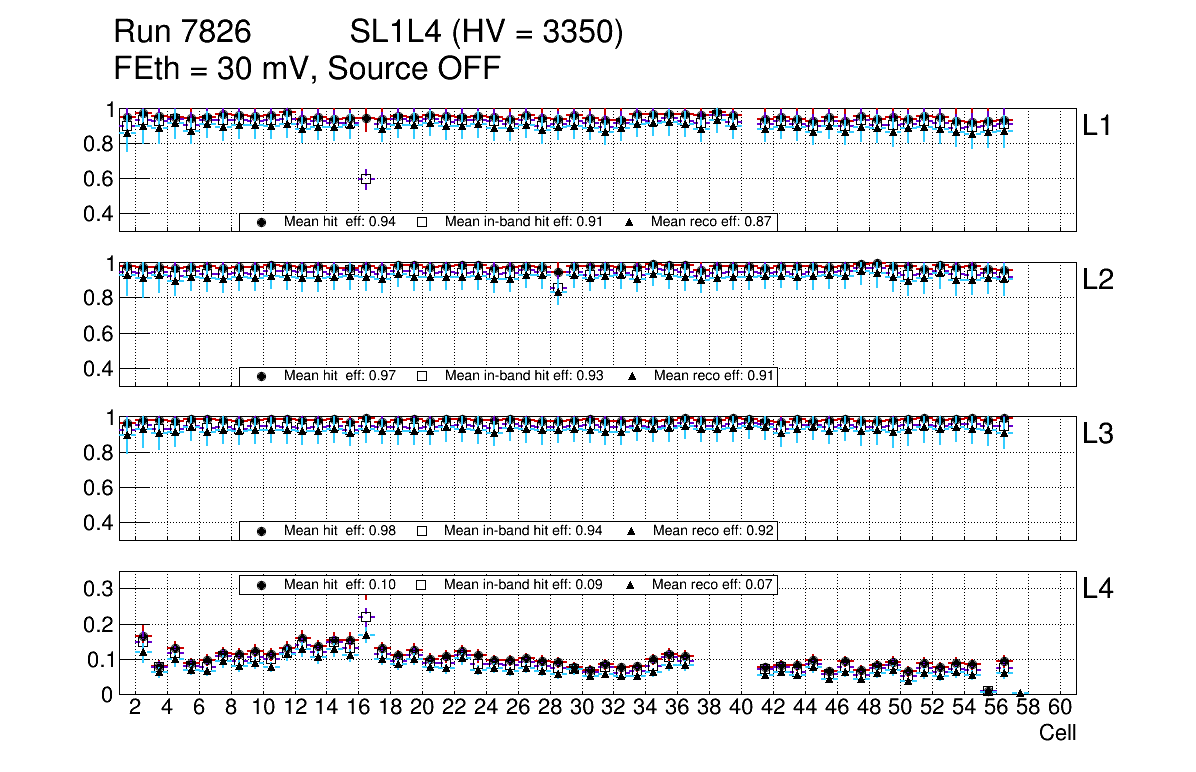Click the 'FEth = 30 mV, Source OFF' subtitle
This screenshot has height=772, width=1196.
[307, 69]
